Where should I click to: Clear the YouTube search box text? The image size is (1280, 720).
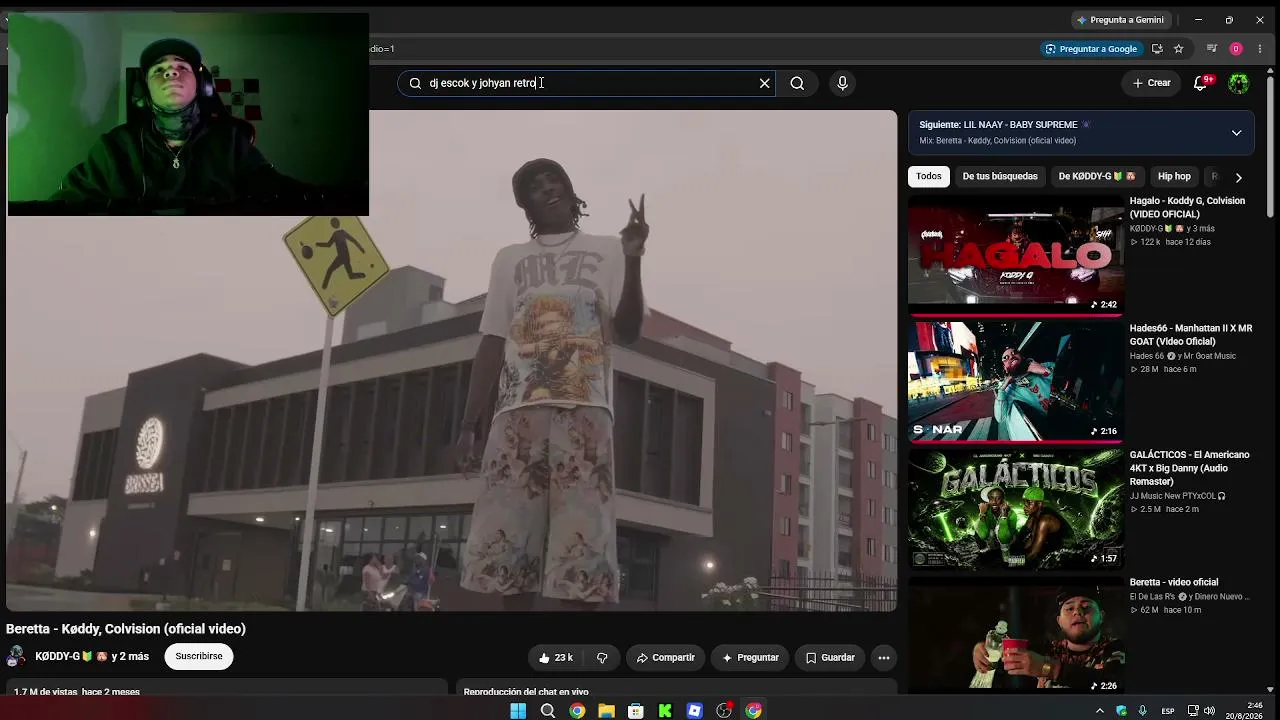tap(765, 83)
